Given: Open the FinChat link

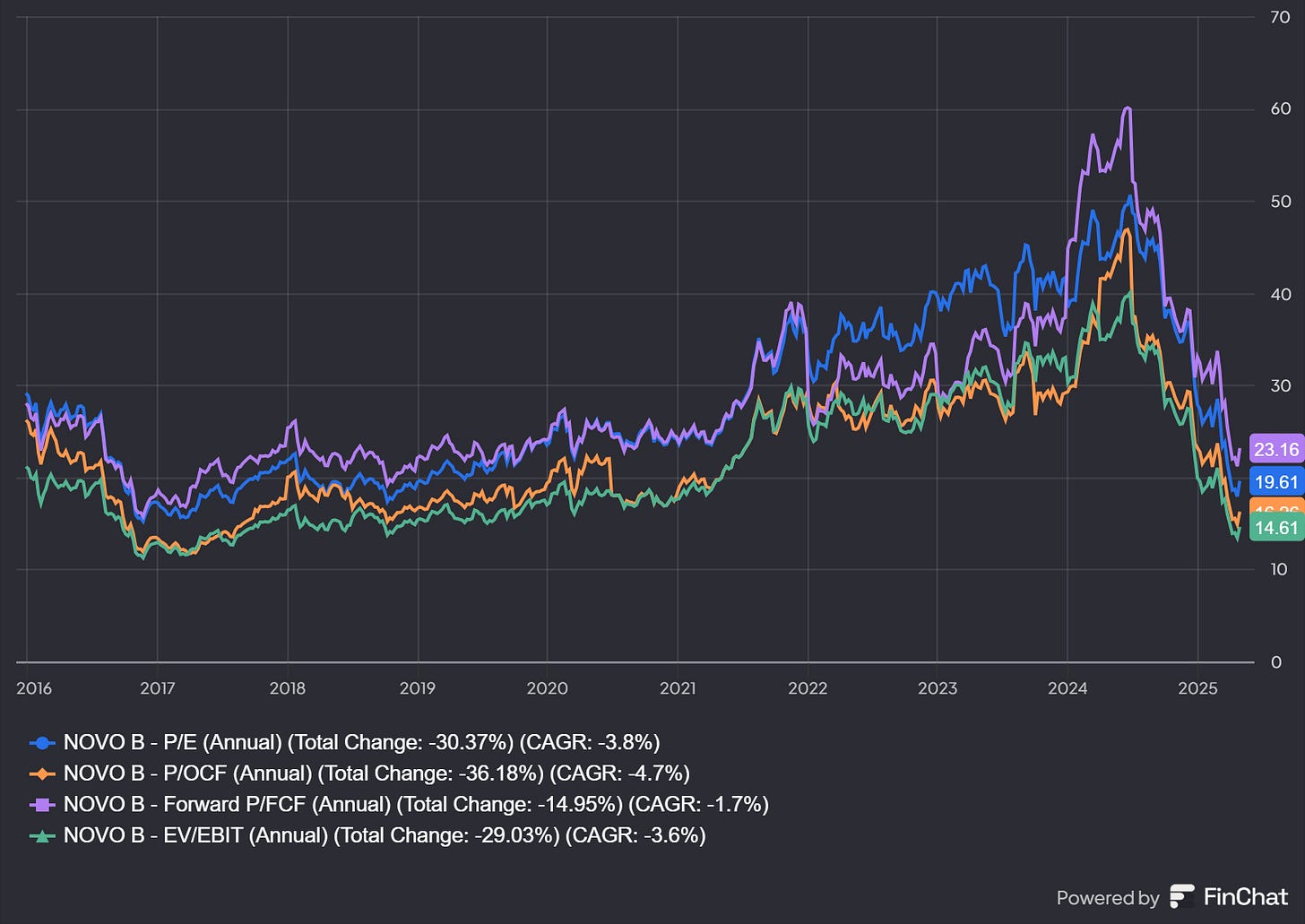Looking at the screenshot, I should (1230, 896).
